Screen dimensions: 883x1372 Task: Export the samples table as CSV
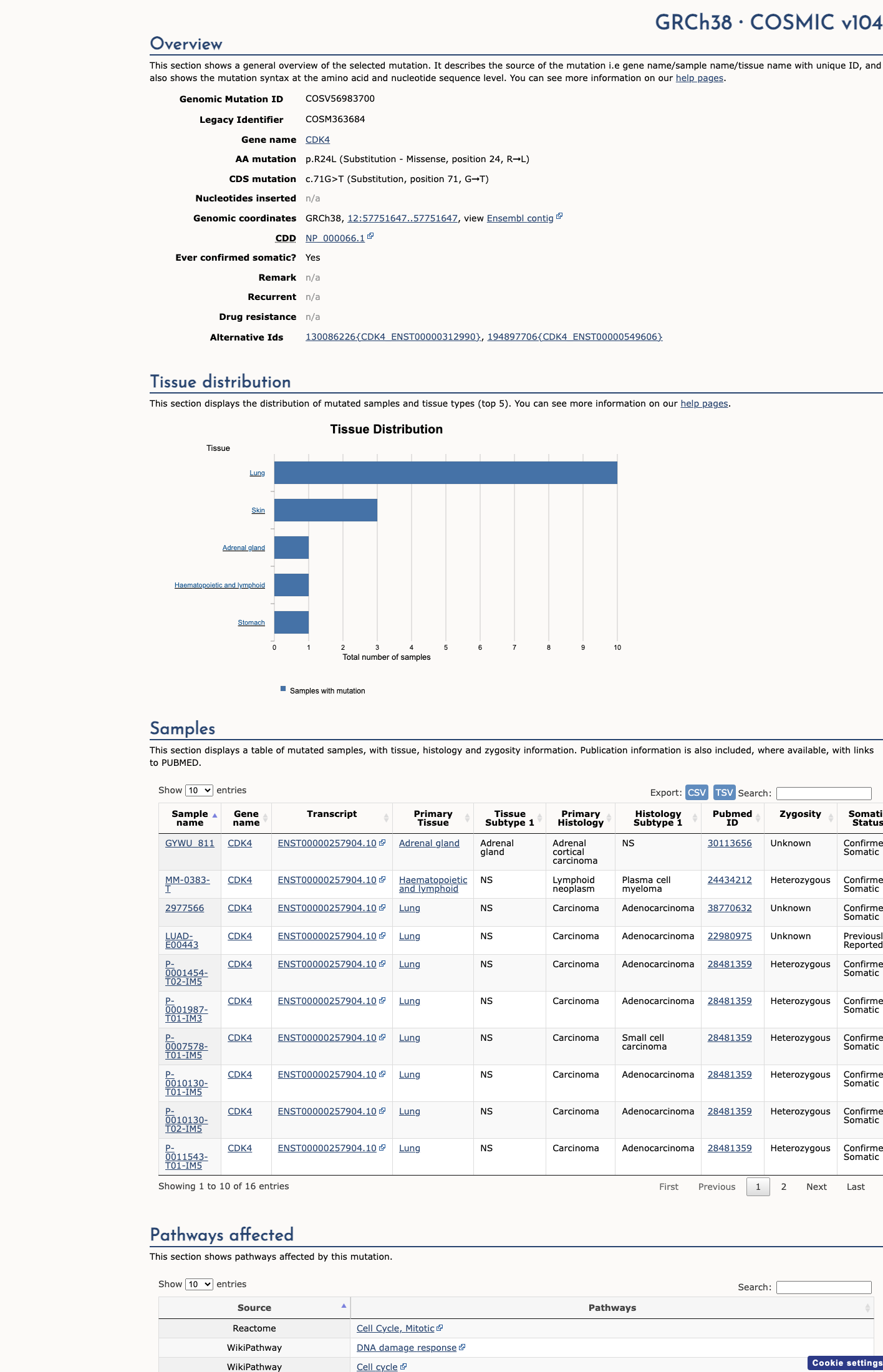[x=697, y=792]
